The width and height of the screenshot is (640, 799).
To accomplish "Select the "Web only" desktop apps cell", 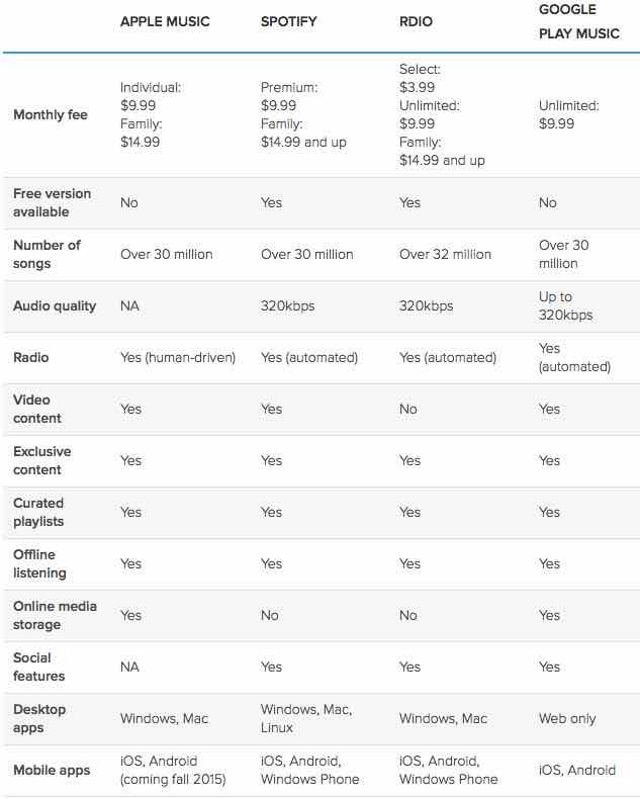I will pos(567,718).
